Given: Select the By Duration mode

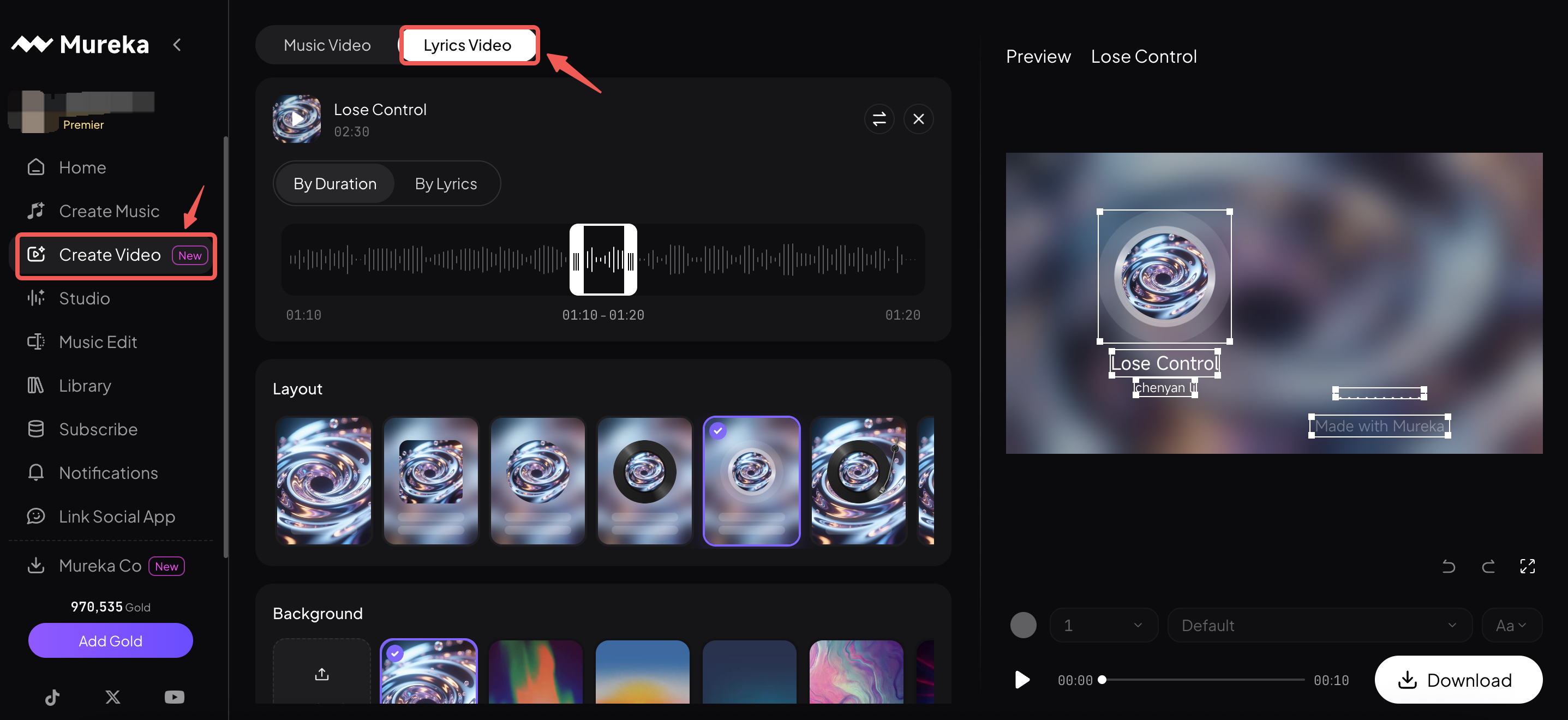Looking at the screenshot, I should coord(335,183).
